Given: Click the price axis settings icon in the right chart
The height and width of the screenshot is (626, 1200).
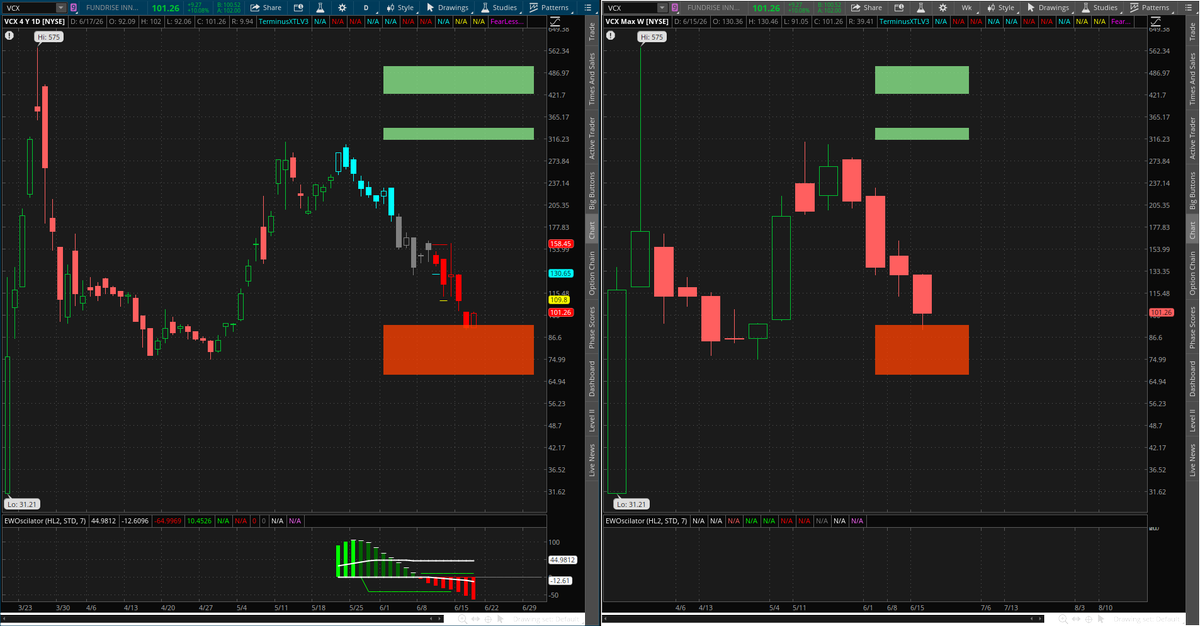Looking at the screenshot, I should [1156, 21].
